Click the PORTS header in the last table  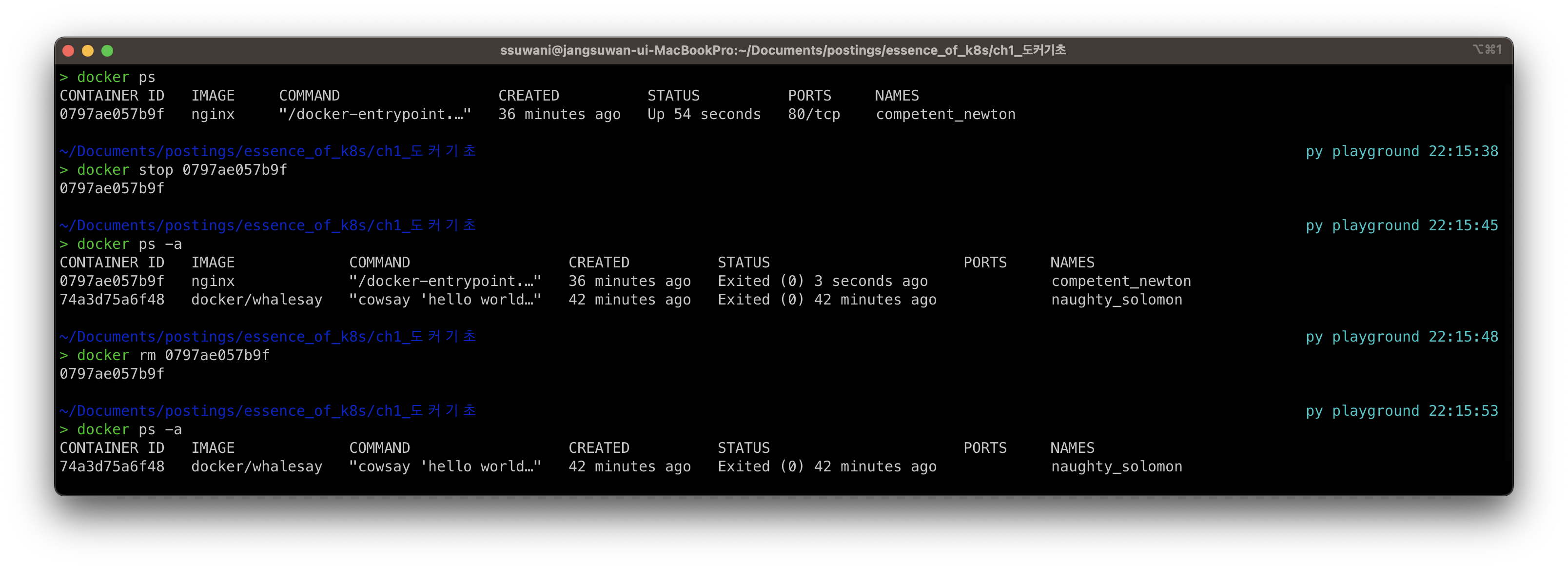coord(985,448)
